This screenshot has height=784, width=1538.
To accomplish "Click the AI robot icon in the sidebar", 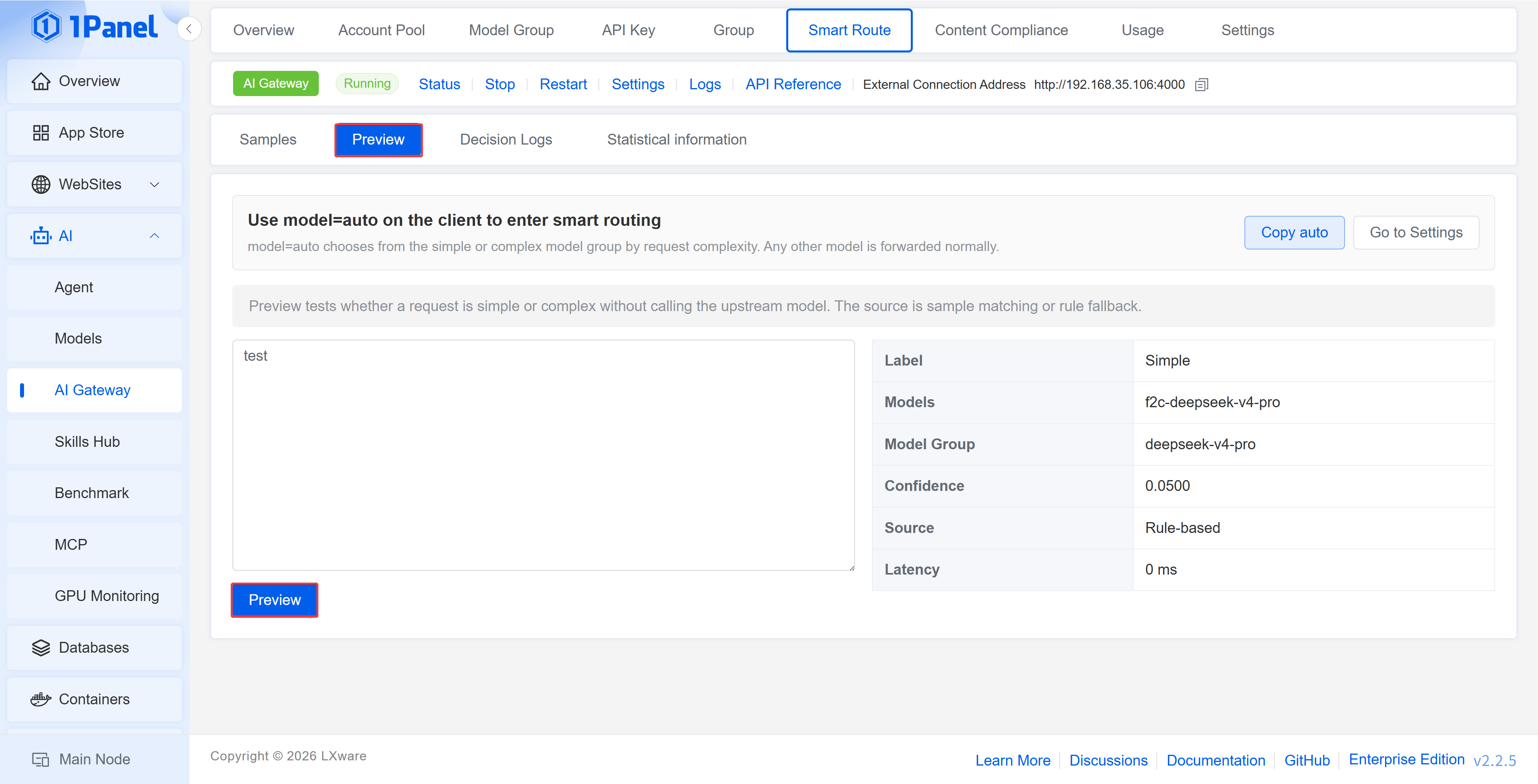I will (x=40, y=236).
